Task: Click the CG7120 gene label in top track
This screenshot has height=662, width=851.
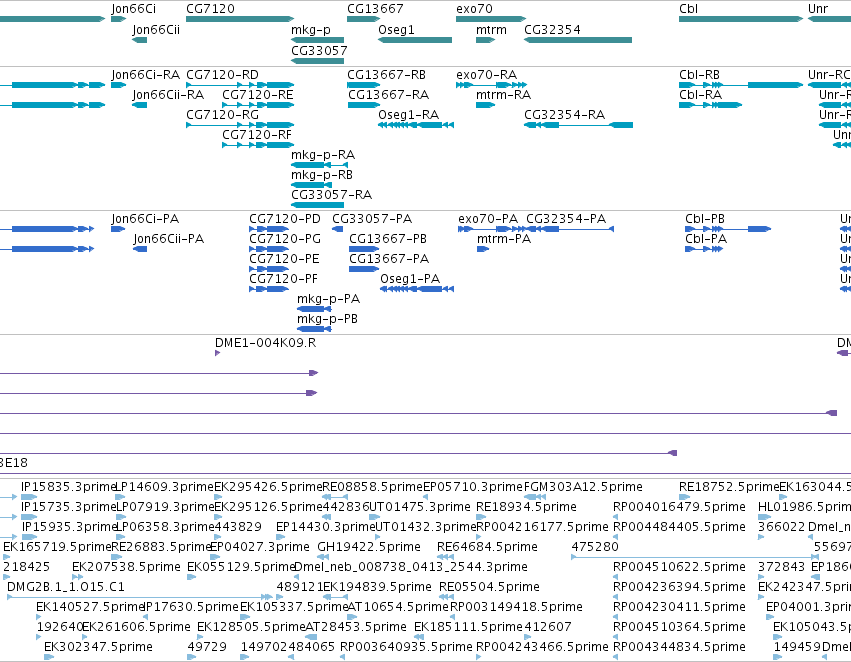Action: pos(211,9)
